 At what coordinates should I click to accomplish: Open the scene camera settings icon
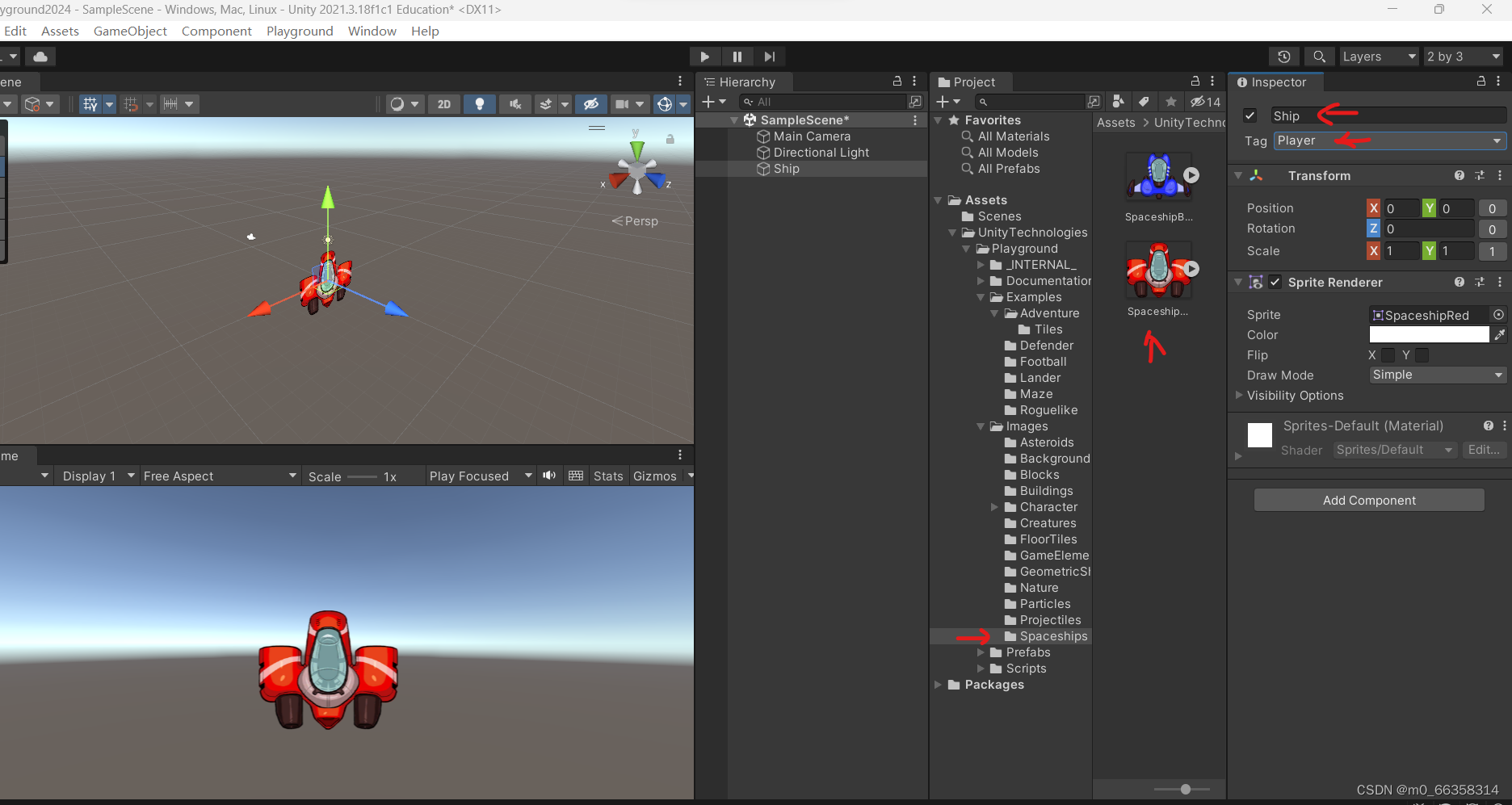click(622, 104)
